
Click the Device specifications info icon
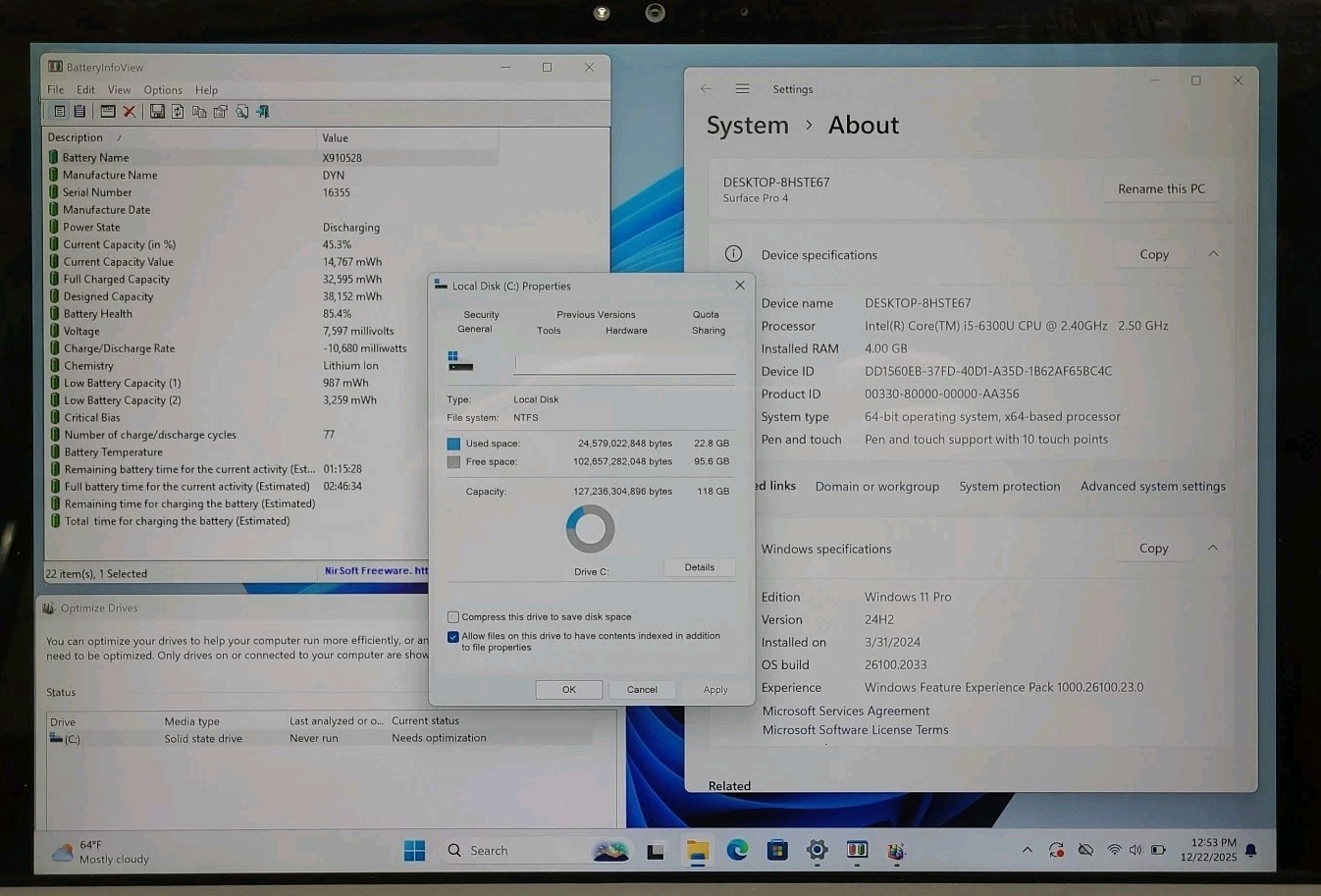coord(733,254)
